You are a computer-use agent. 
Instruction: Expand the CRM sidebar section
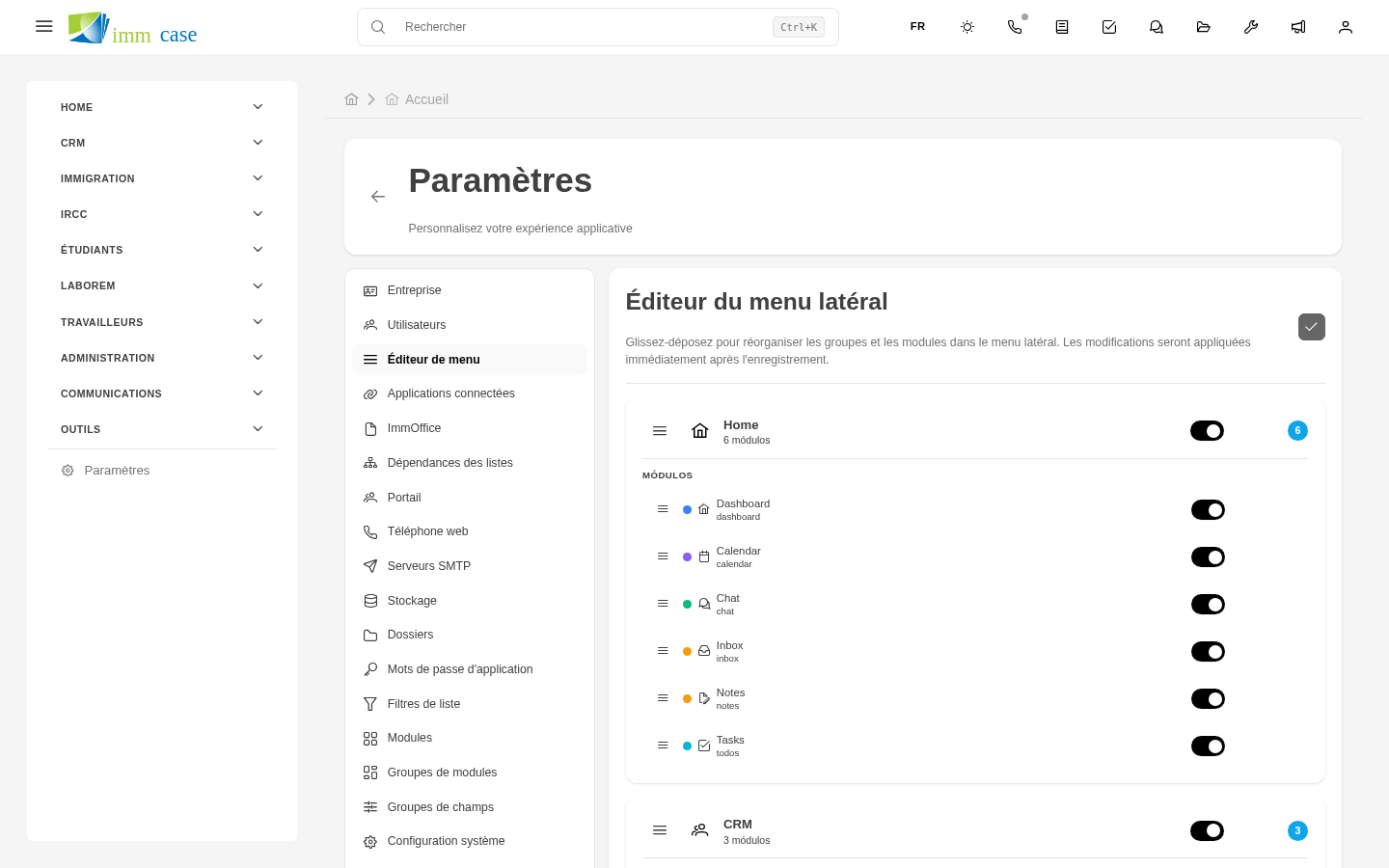162,143
